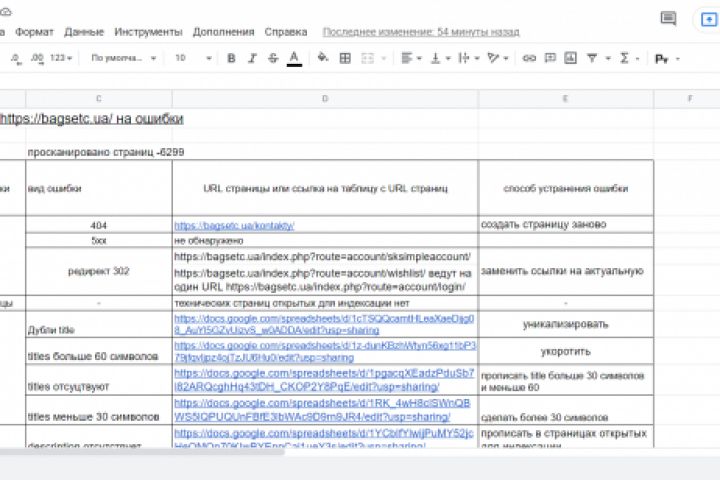Select column D header
This screenshot has height=480, width=720.
coord(325,99)
